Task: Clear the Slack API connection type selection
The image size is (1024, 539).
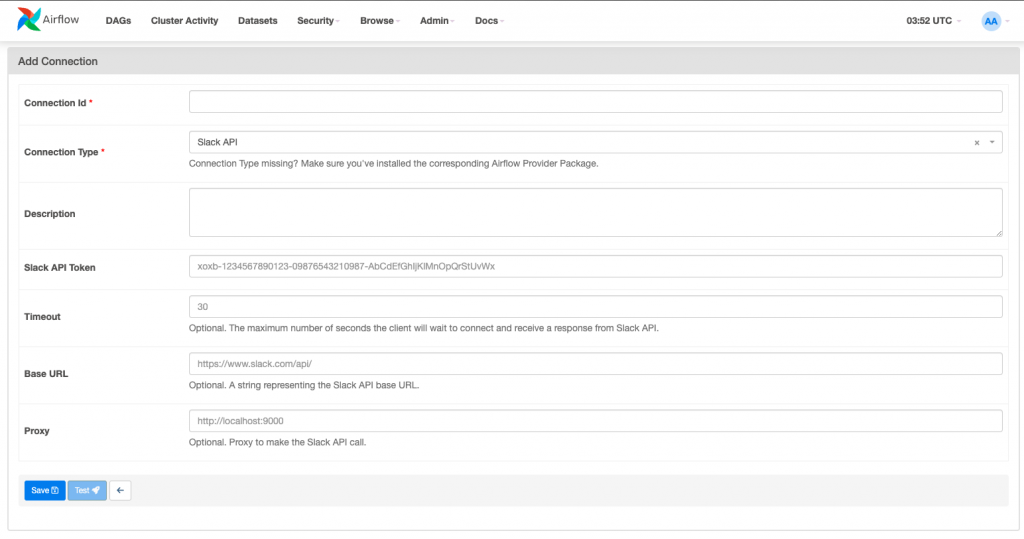Action: 977,142
